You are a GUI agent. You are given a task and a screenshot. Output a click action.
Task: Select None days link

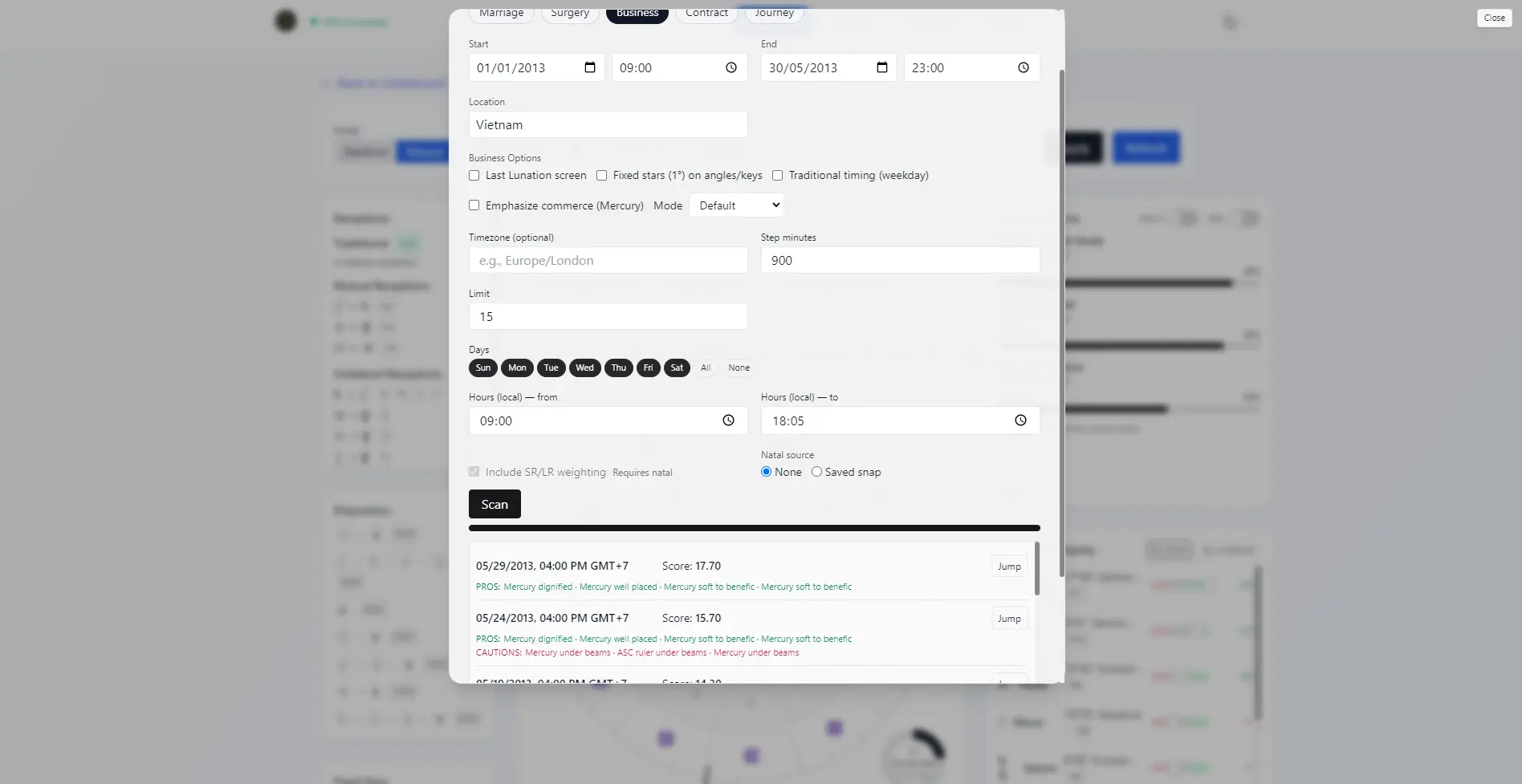[x=739, y=368]
